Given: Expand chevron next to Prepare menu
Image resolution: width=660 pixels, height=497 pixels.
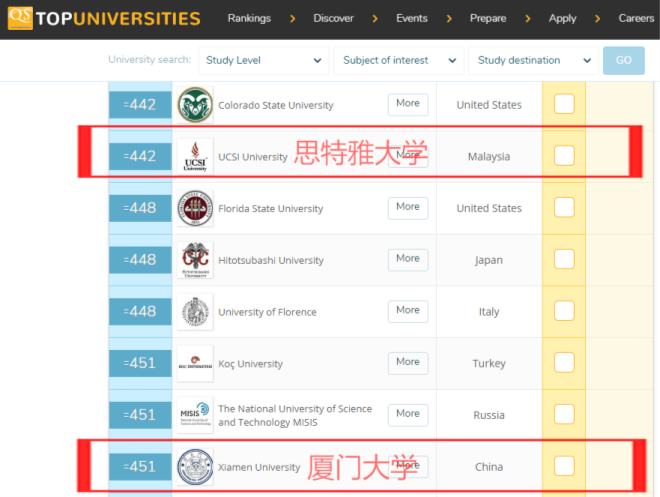Looking at the screenshot, I should click(528, 19).
